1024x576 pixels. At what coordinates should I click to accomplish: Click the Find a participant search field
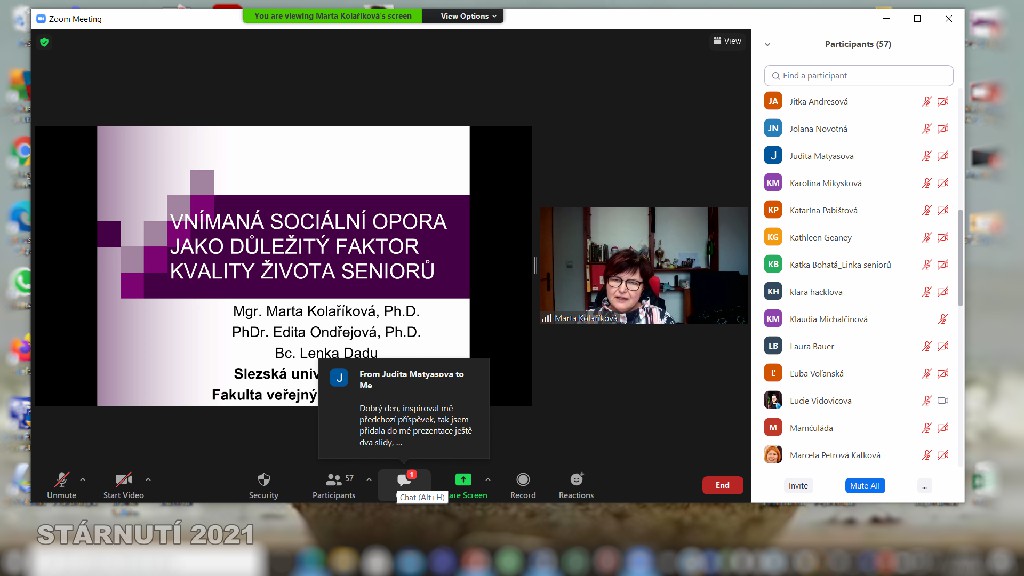point(858,76)
